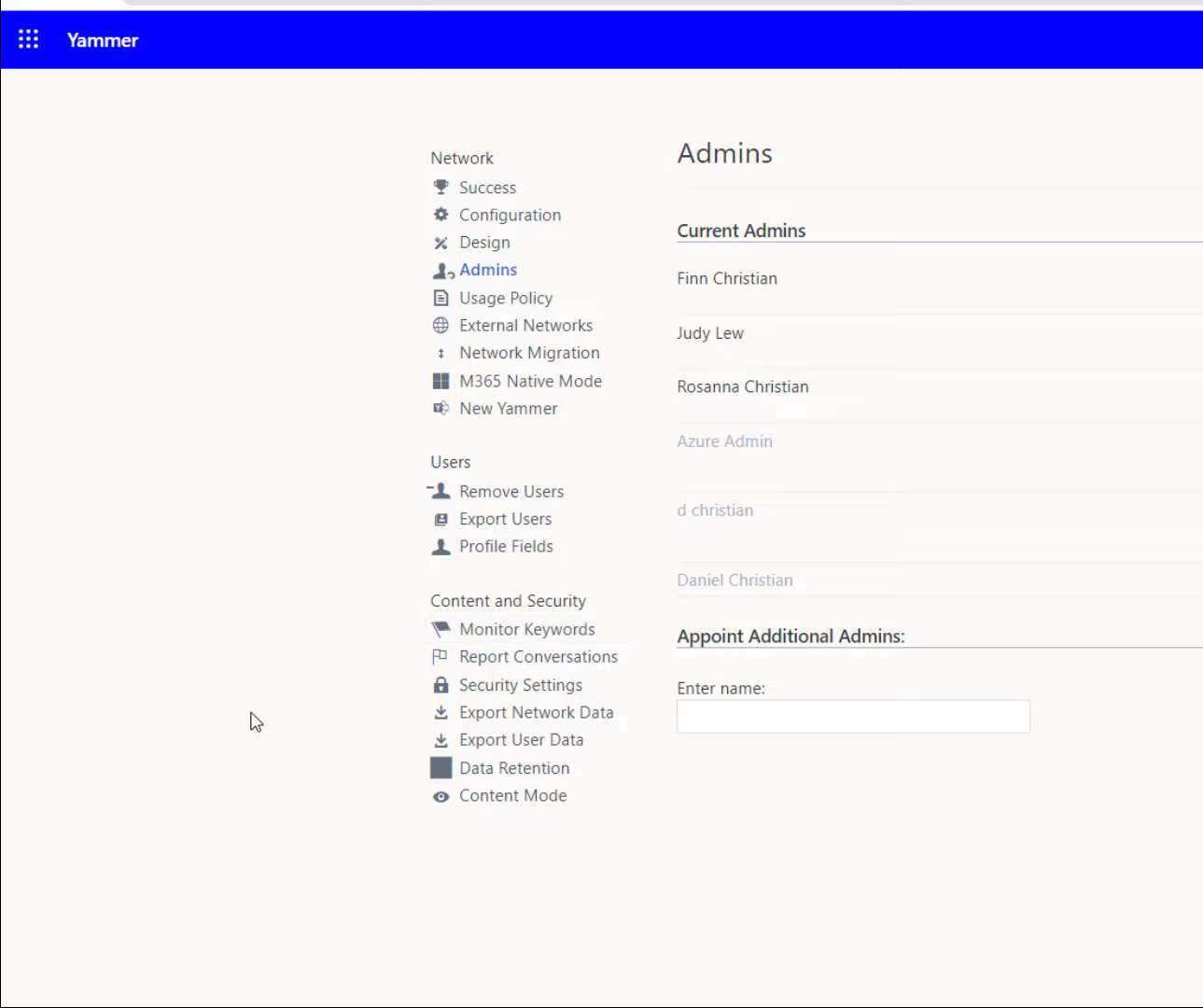Open Export Network Data page
Screen dimensions: 1203x1008
pyautogui.click(x=537, y=712)
